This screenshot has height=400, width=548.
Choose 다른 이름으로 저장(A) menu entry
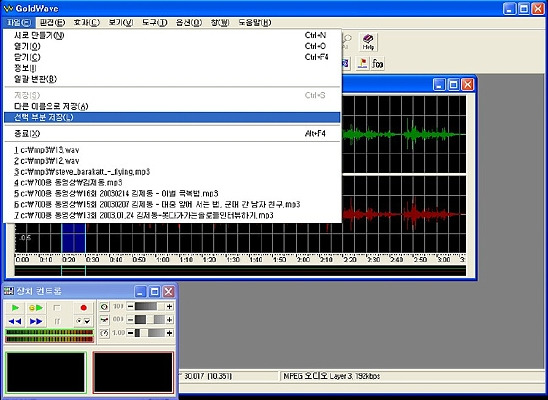tap(172, 106)
